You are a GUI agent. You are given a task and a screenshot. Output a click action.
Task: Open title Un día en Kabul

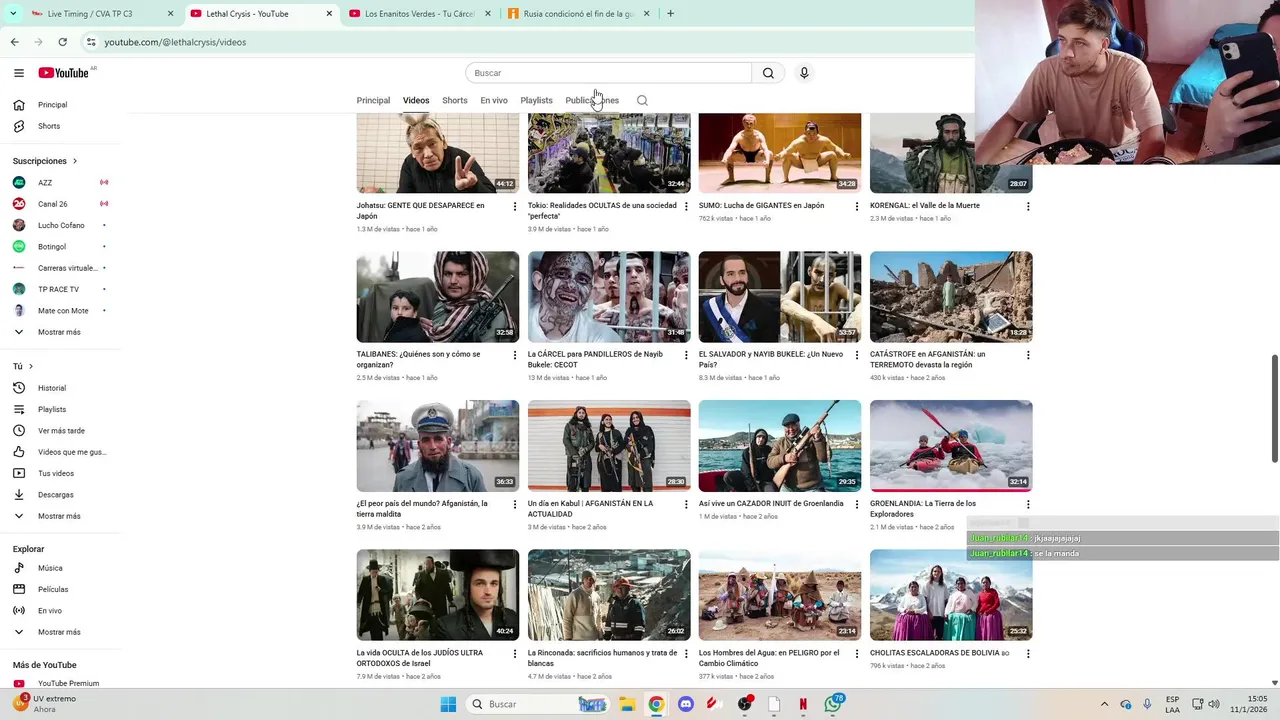click(x=590, y=509)
